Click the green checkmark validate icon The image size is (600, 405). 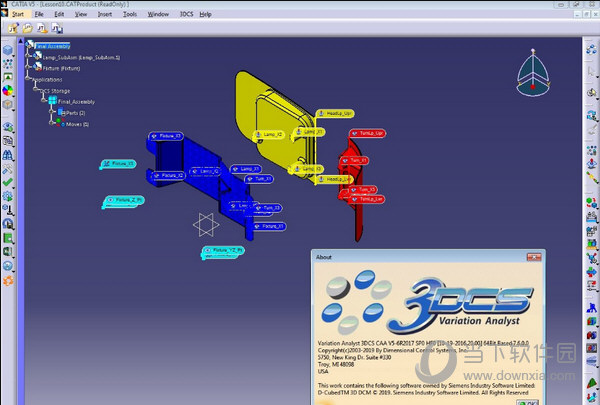8,182
